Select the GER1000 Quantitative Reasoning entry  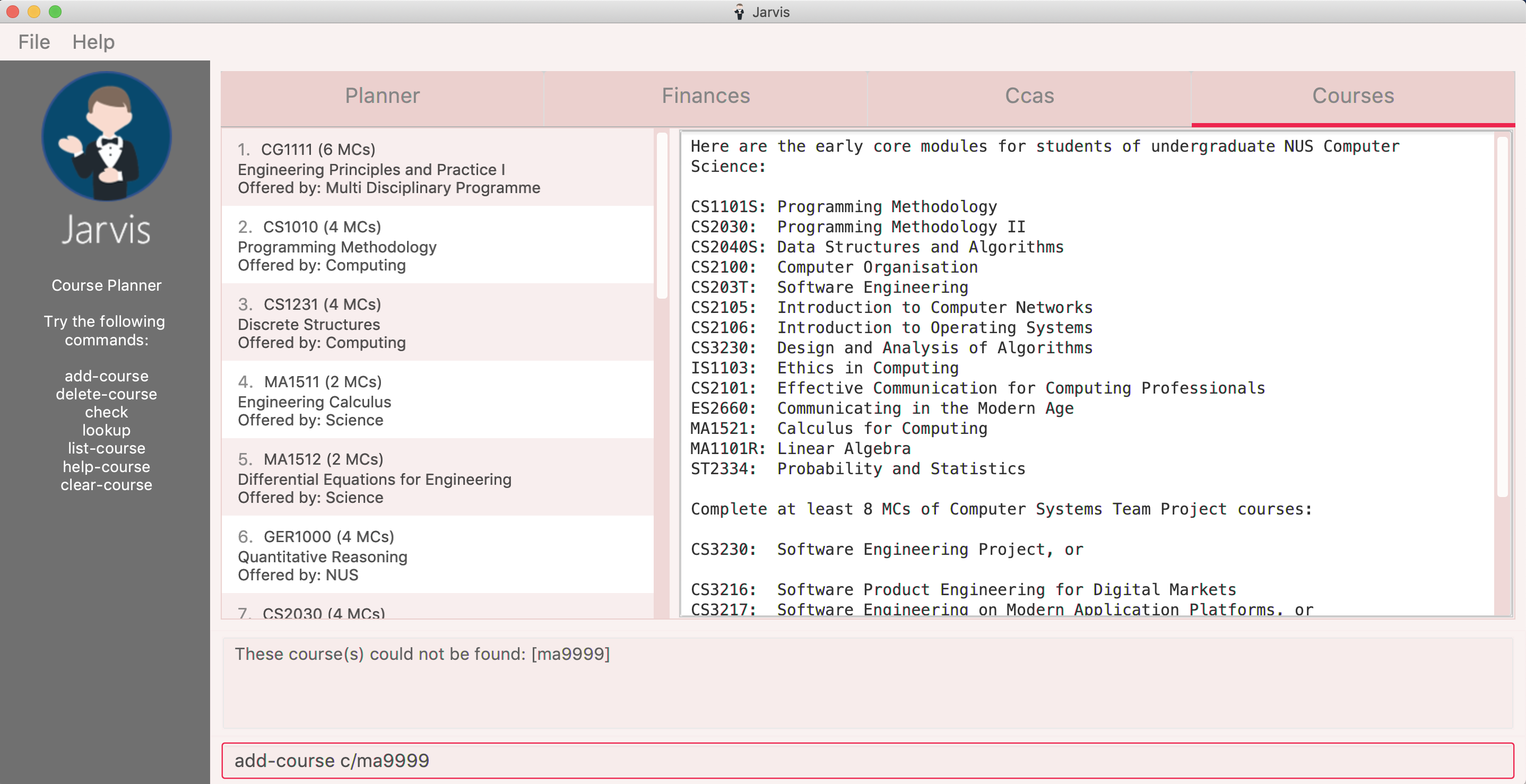437,555
